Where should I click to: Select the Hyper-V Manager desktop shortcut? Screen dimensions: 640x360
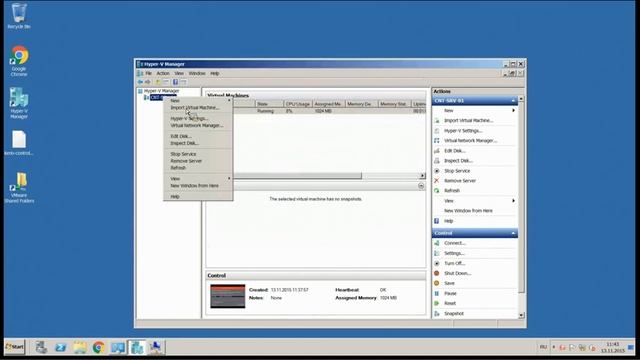pos(19,103)
